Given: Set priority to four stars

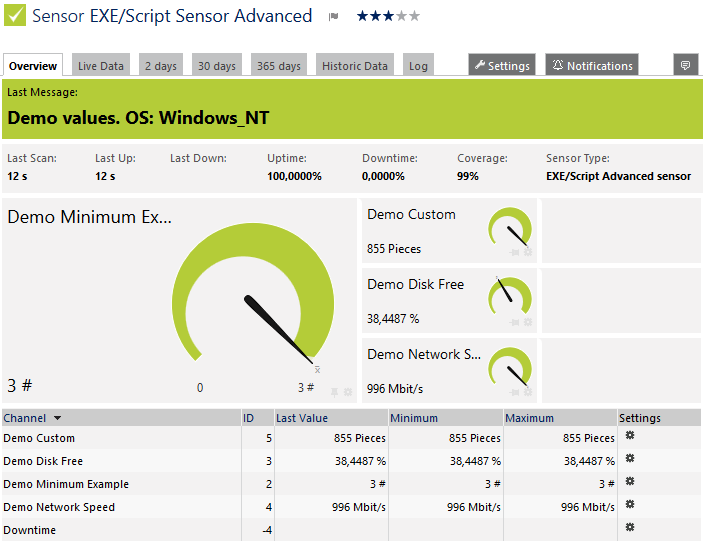Looking at the screenshot, I should 402,16.
